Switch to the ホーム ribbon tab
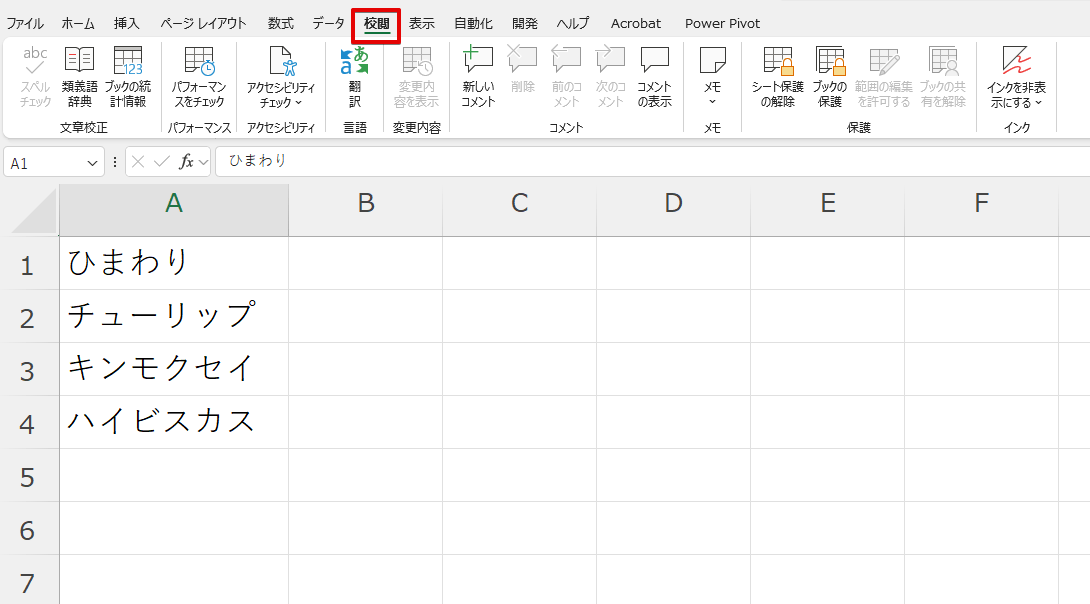The image size is (1090, 604). 78,23
